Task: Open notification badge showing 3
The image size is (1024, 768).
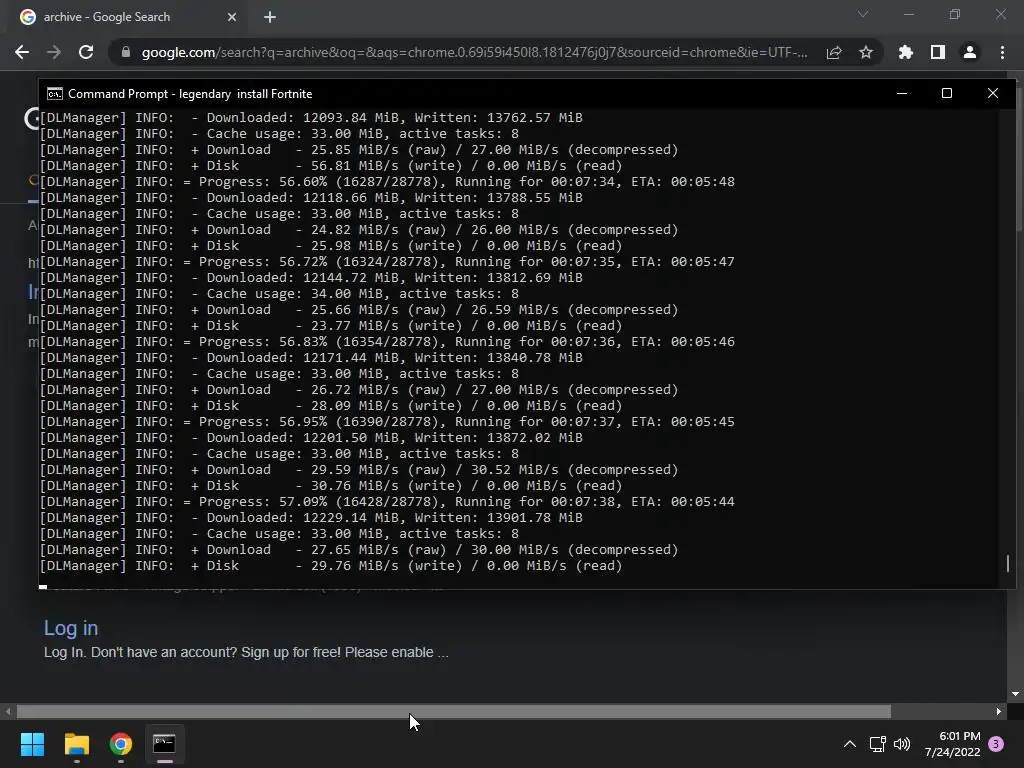Action: click(996, 744)
